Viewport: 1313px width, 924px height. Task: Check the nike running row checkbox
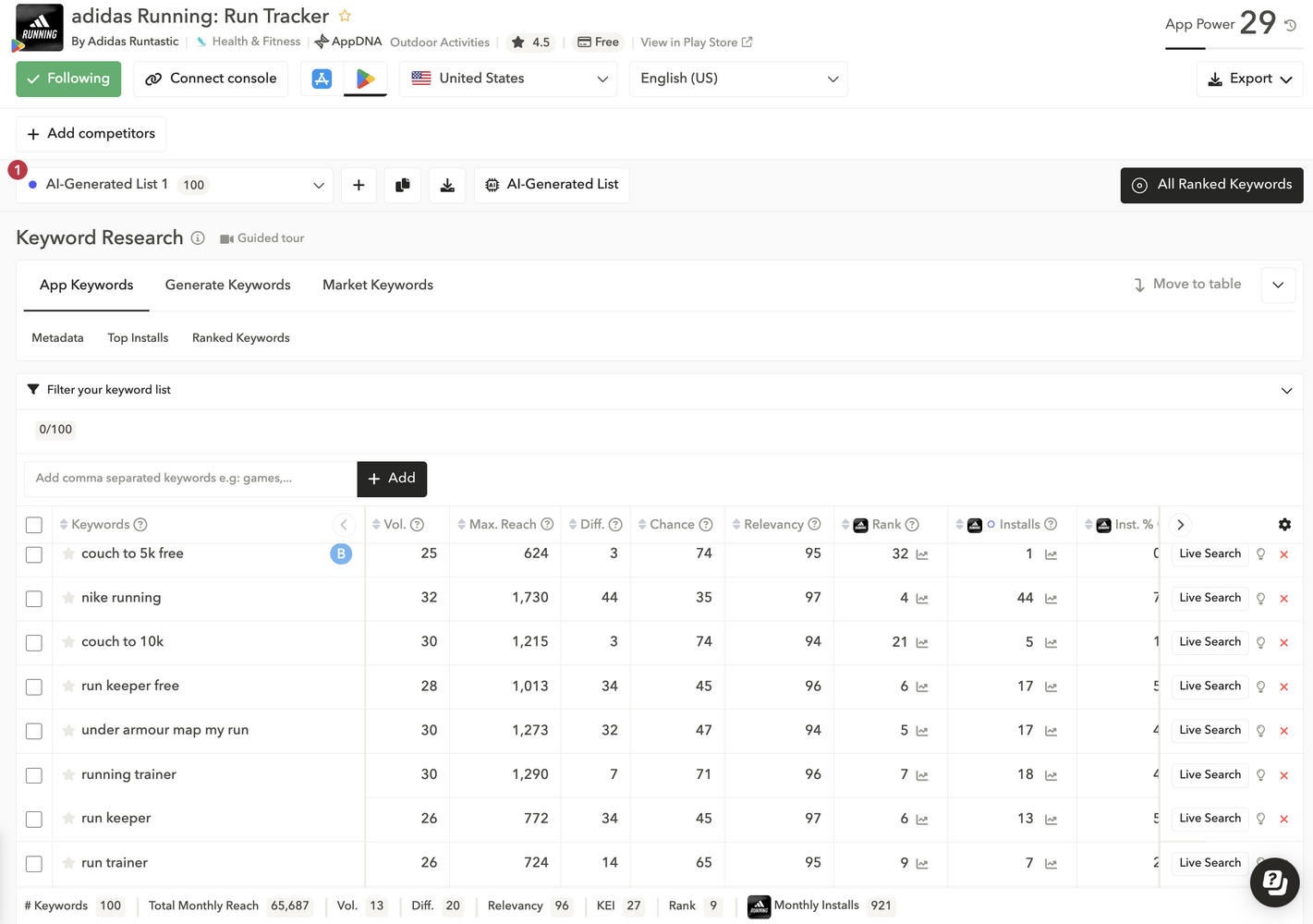pyautogui.click(x=34, y=599)
